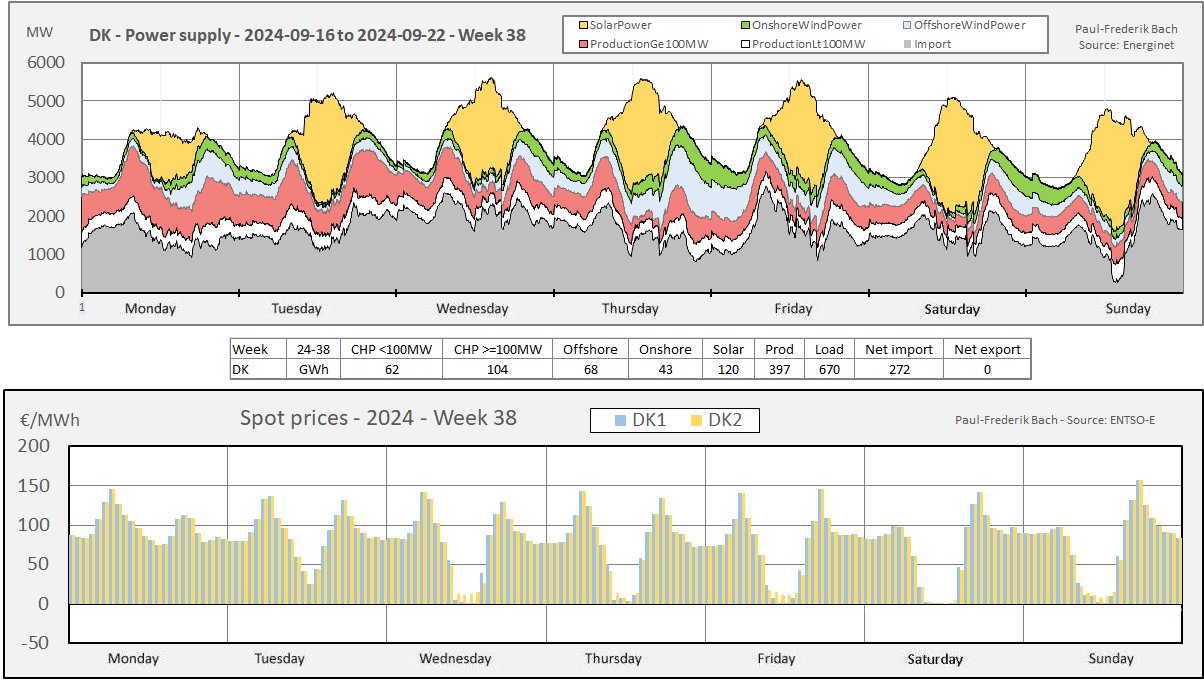Screen dimensions: 1204x680
Task: Click the Load value cell showing 670
Action: point(830,369)
